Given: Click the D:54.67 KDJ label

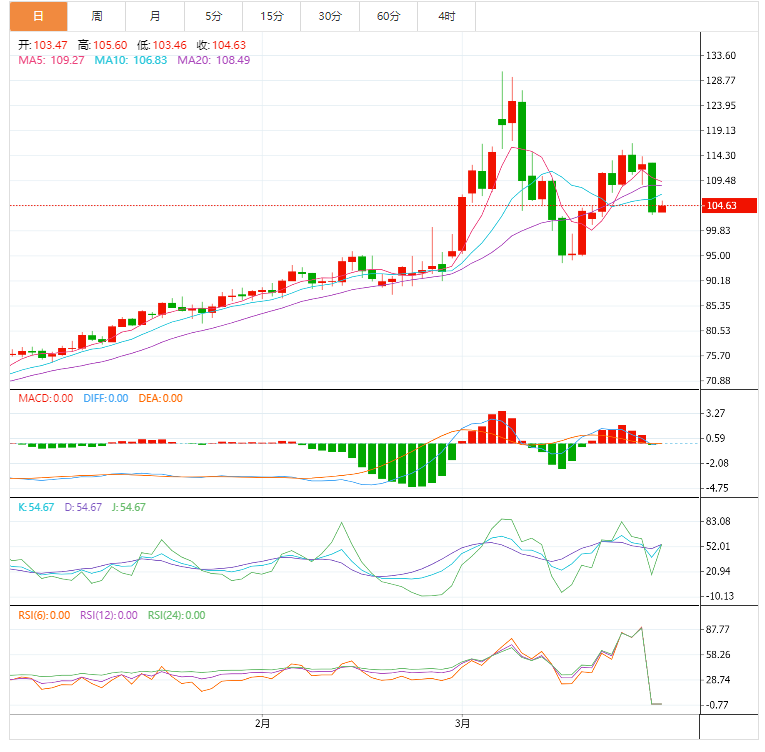Looking at the screenshot, I should (x=83, y=508).
